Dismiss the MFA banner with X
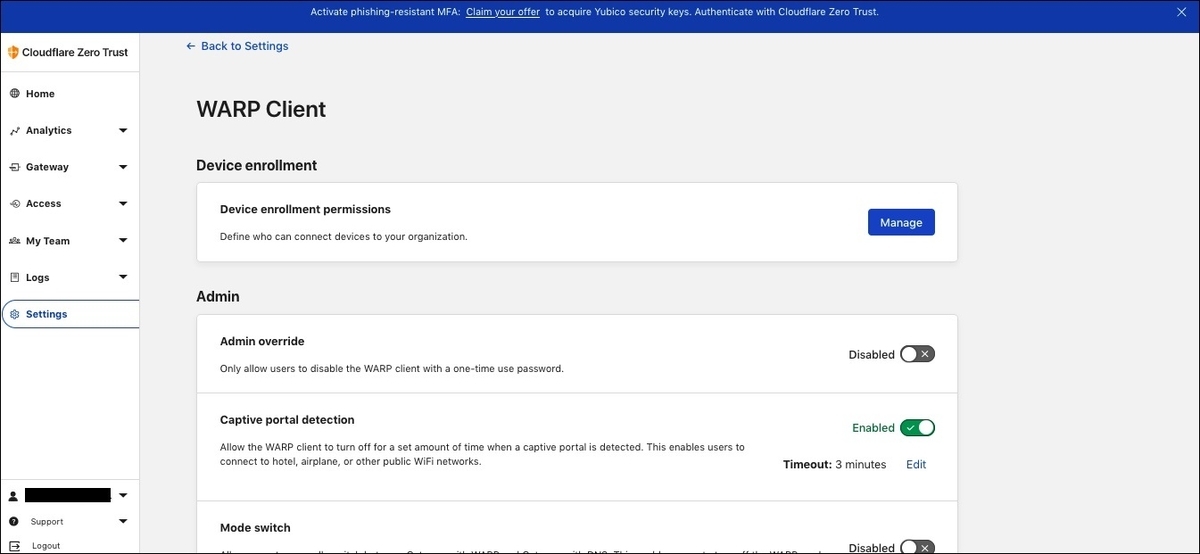This screenshot has height=554, width=1200. [x=1179, y=12]
